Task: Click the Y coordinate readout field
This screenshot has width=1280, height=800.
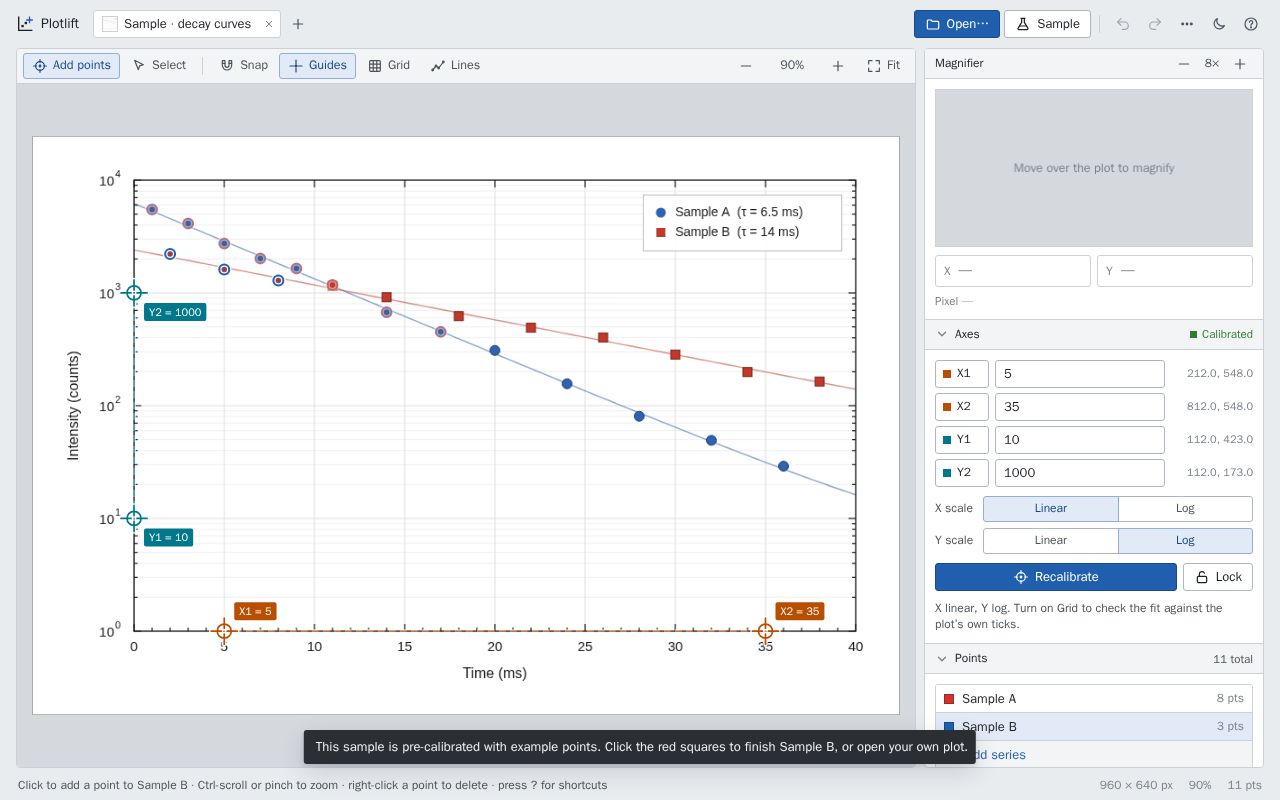Action: point(1175,271)
